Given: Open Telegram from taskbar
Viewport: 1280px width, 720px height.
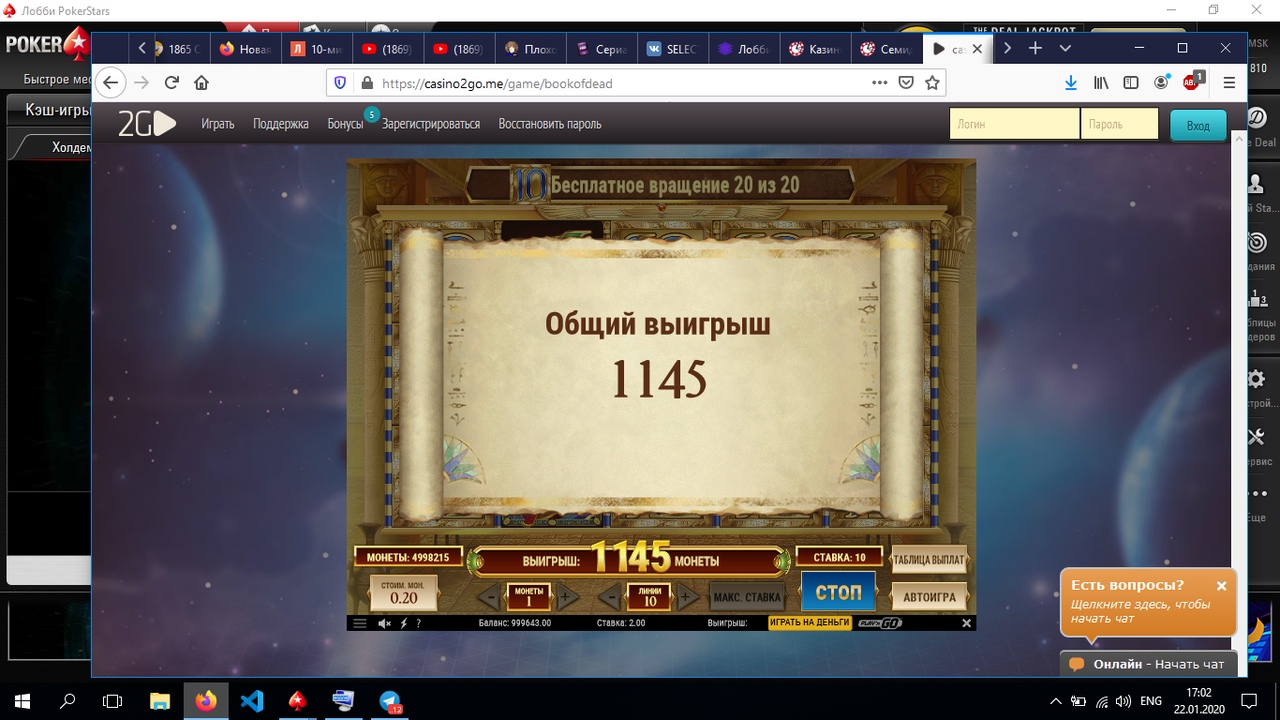Looking at the screenshot, I should point(390,701).
